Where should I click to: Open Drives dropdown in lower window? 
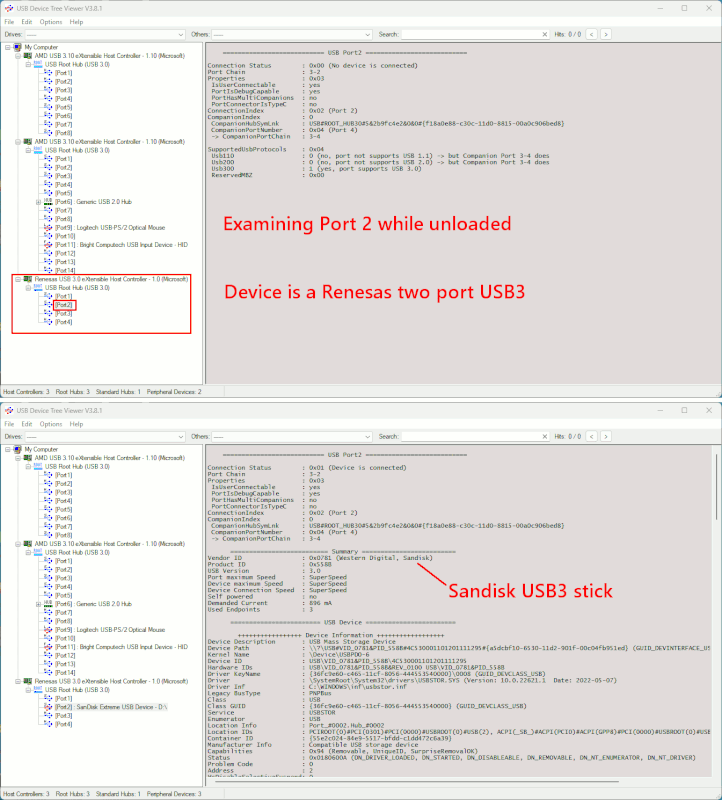pos(105,436)
